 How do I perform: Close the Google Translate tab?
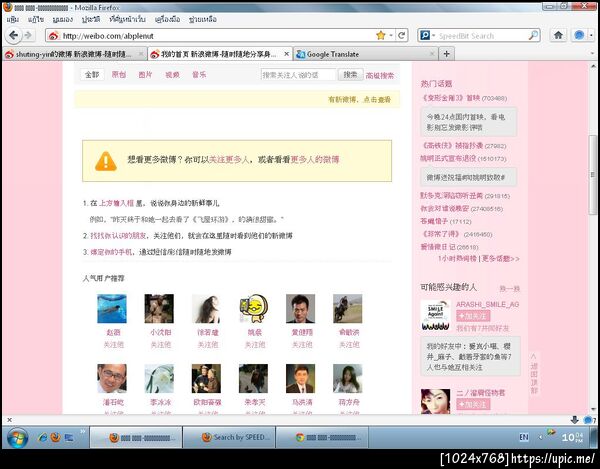432,54
